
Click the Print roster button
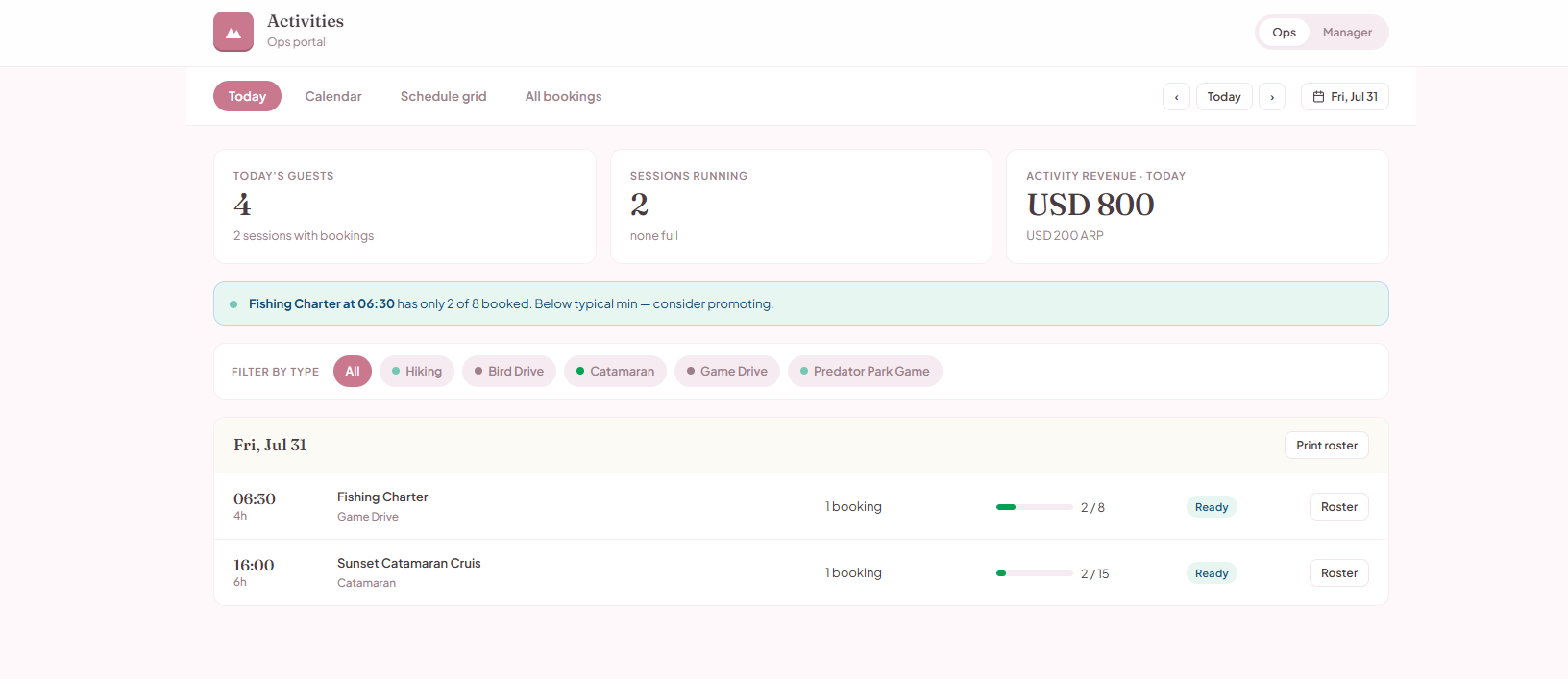[x=1327, y=446]
